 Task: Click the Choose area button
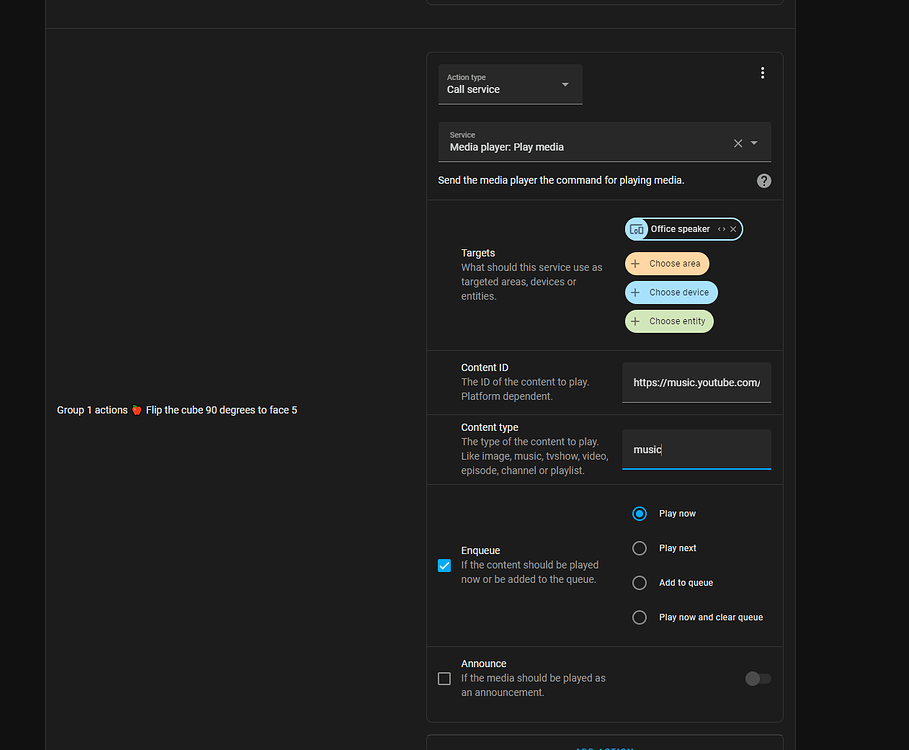click(667, 263)
